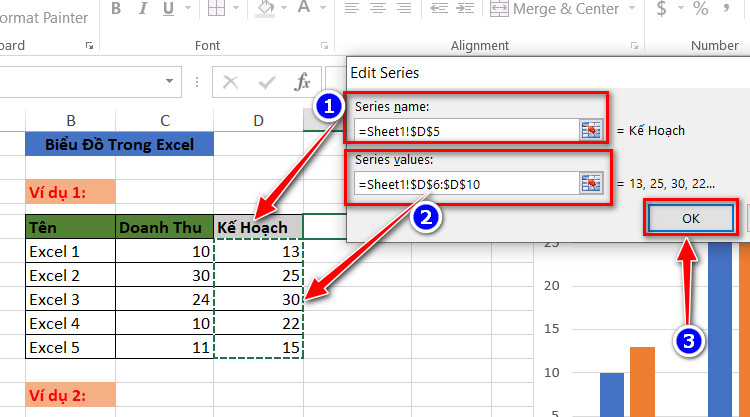The height and width of the screenshot is (417, 750).
Task: Apply cell borders icon
Action: coord(216,8)
